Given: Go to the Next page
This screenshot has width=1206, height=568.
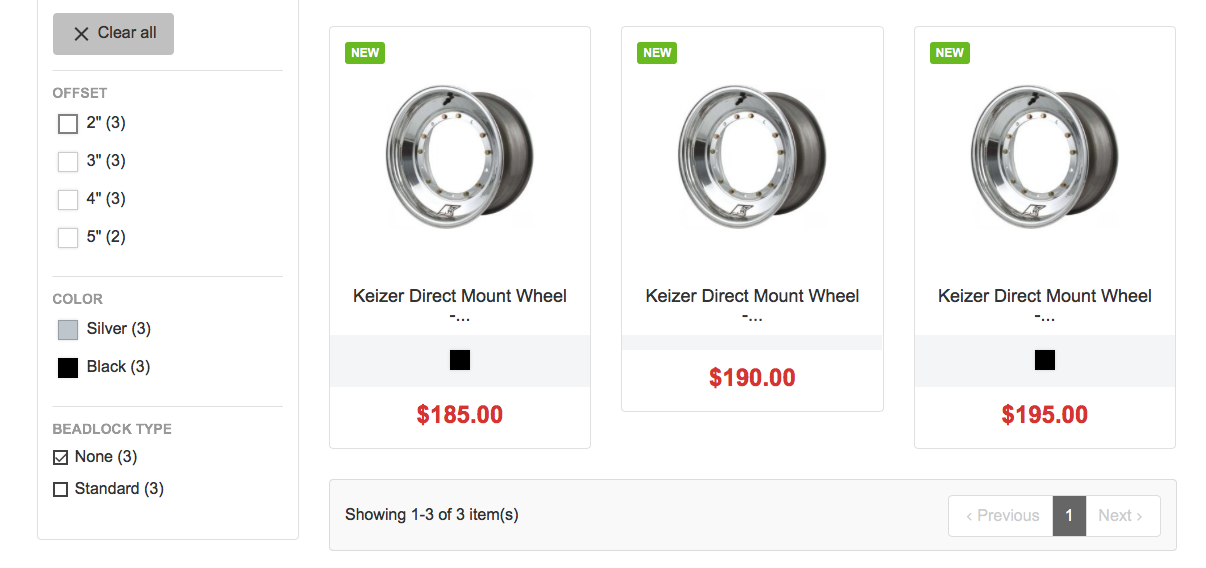Looking at the screenshot, I should (x=1122, y=516).
